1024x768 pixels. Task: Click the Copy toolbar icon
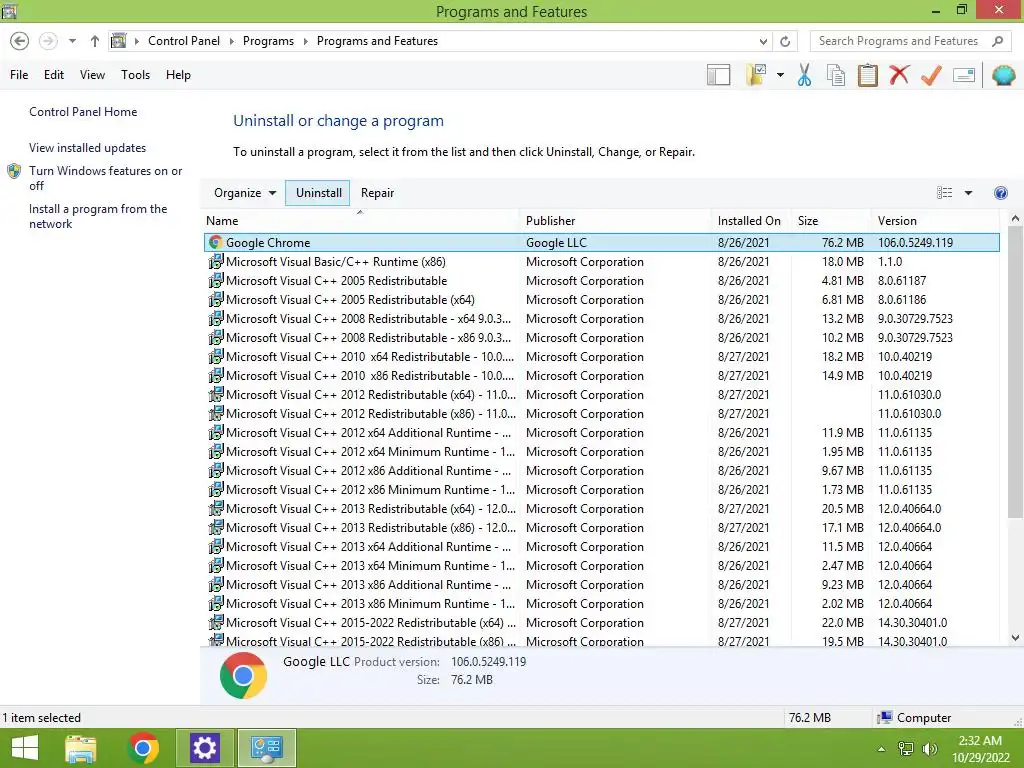tap(836, 75)
